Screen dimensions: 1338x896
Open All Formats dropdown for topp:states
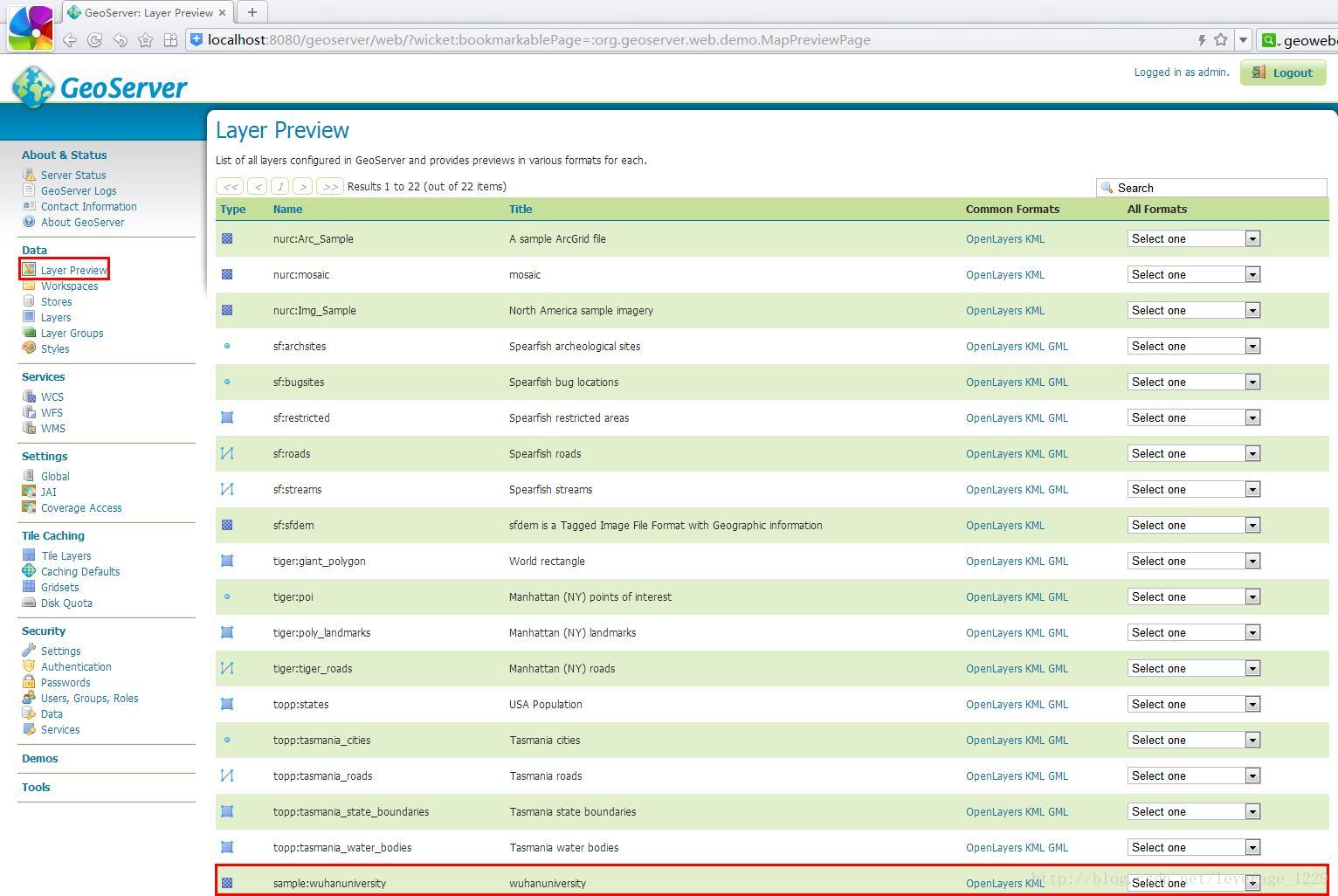[1194, 704]
